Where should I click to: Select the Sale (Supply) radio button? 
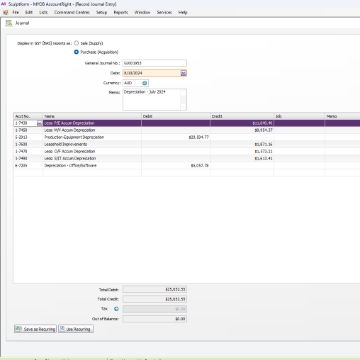(x=76, y=43)
